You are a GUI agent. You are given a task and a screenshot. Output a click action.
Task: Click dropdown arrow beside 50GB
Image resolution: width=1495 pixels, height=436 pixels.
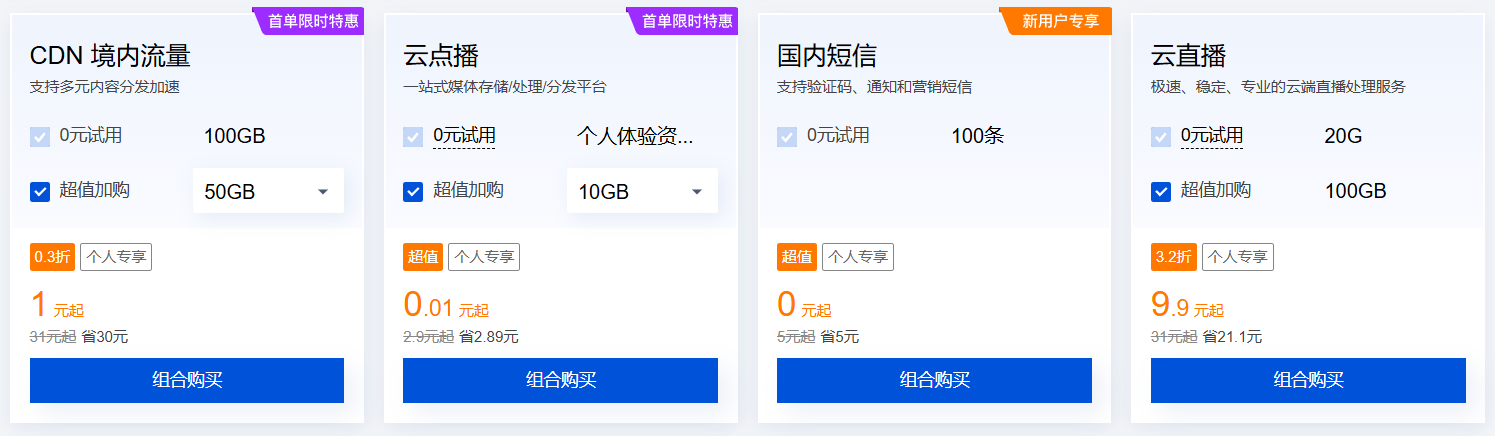(323, 192)
